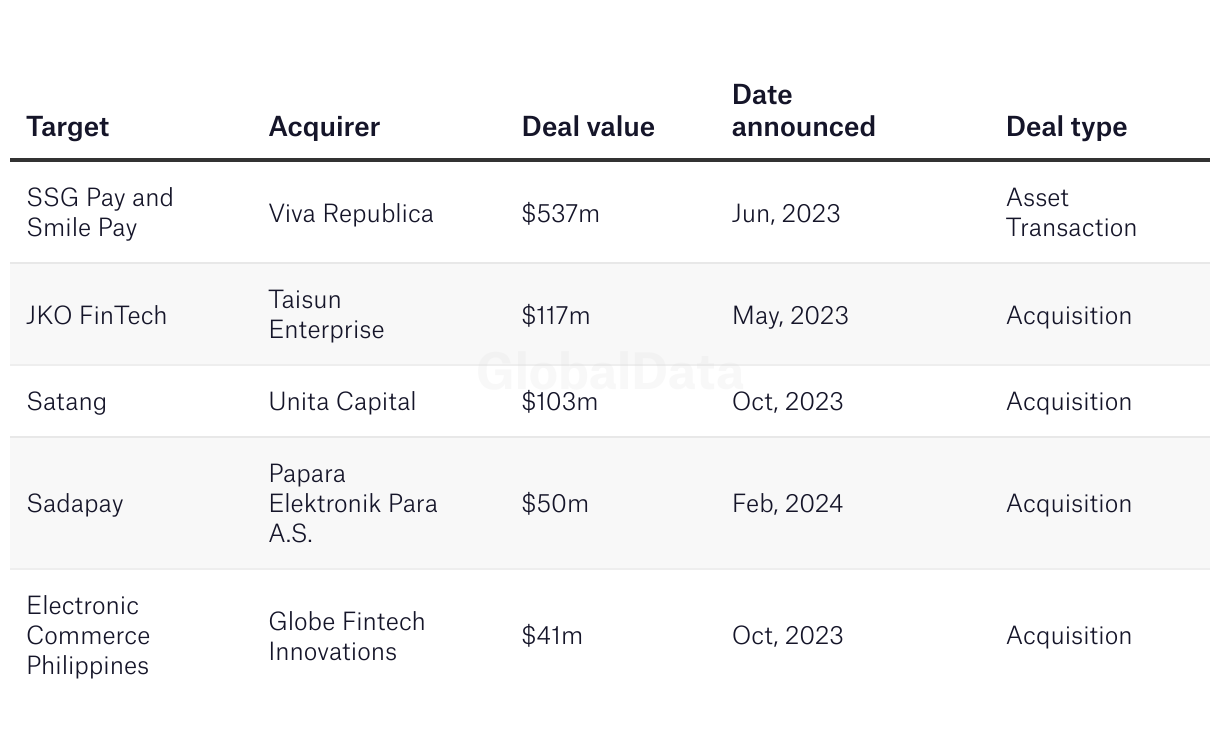Image resolution: width=1220 pixels, height=742 pixels.
Task: Select Electronic Commerce Philippines target cell
Action: tap(88, 635)
